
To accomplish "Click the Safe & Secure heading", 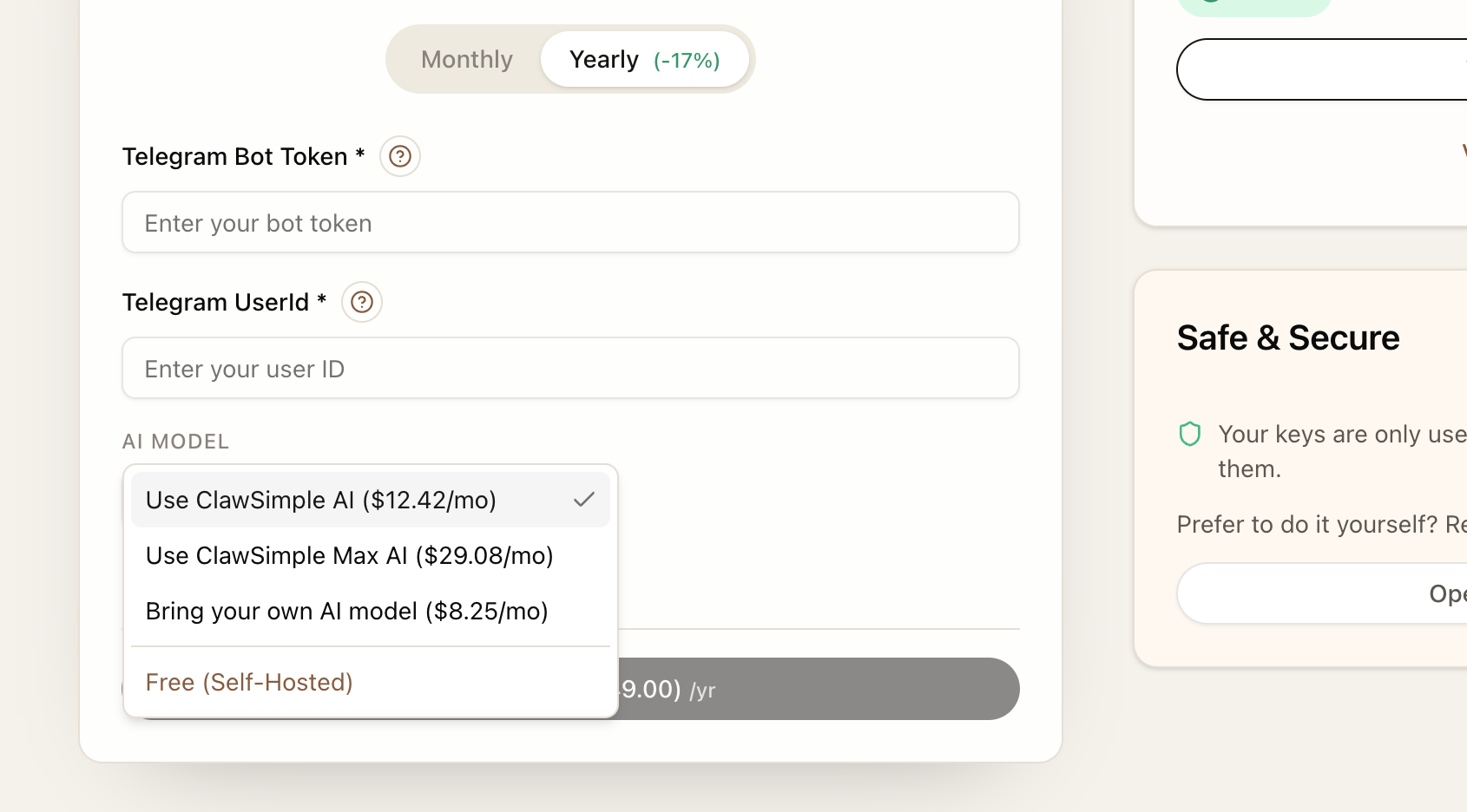I will [1288, 337].
